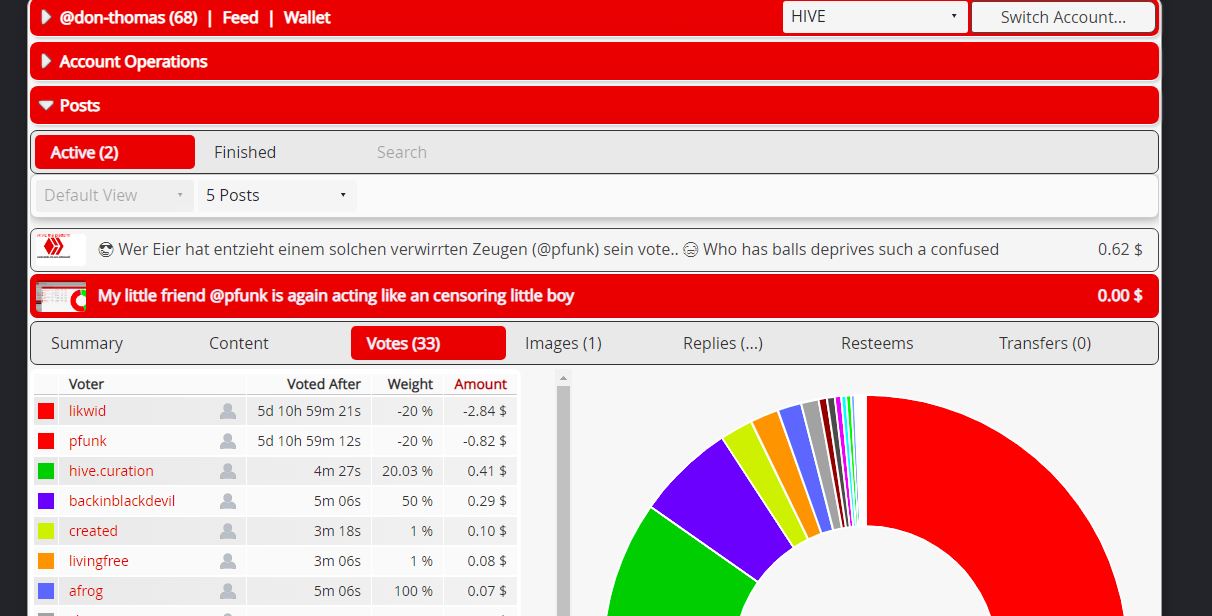Click the votes list scrollbar up arrow

(x=563, y=379)
